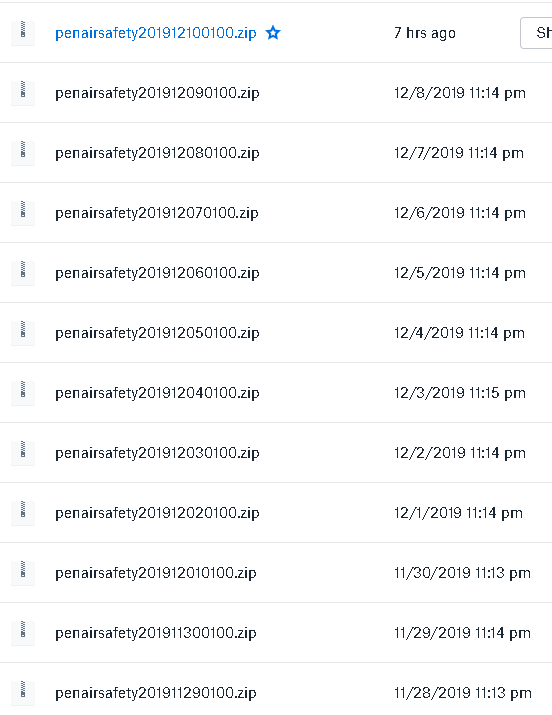Select the row modified 7 hrs ago
The image size is (552, 715).
(x=276, y=32)
